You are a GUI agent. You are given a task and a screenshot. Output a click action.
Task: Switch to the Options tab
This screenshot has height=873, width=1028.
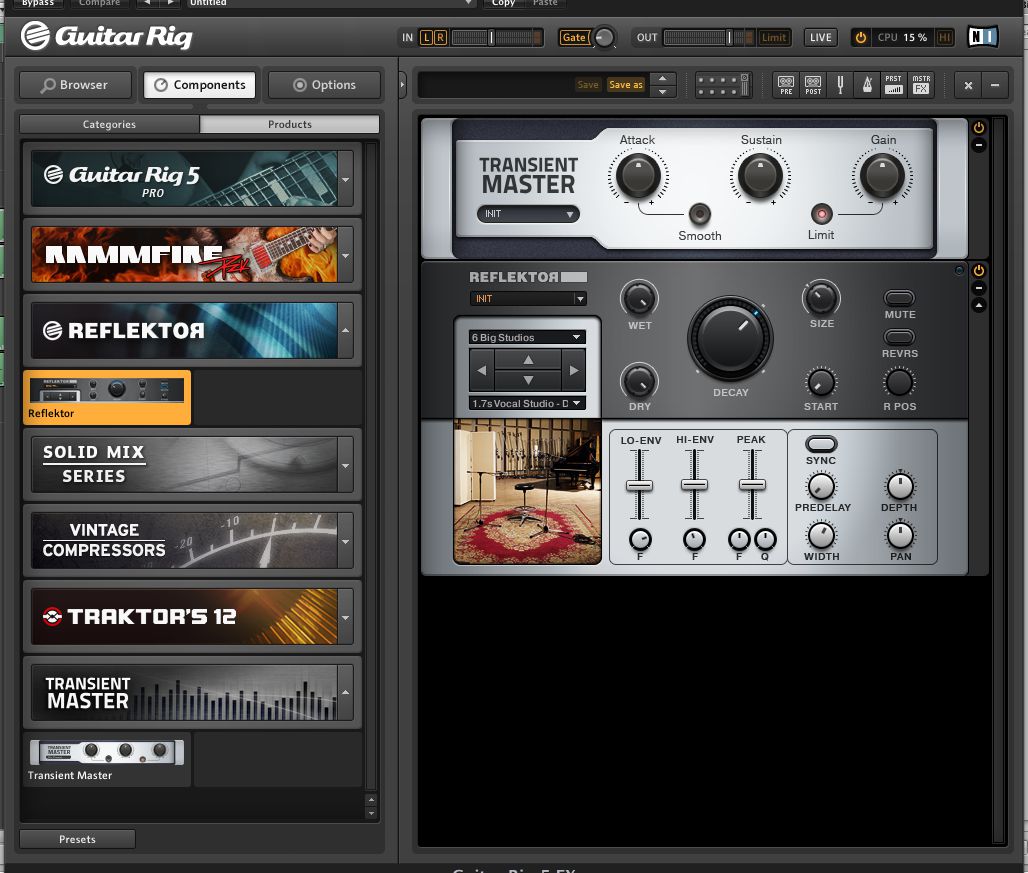click(x=325, y=85)
